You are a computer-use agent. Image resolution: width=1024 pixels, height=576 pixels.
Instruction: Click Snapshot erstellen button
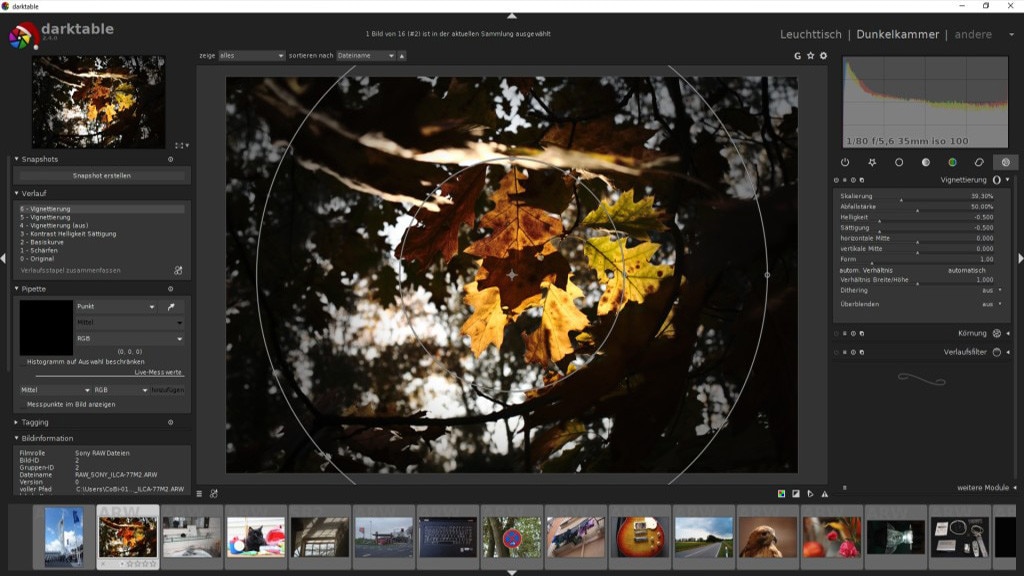[102, 176]
